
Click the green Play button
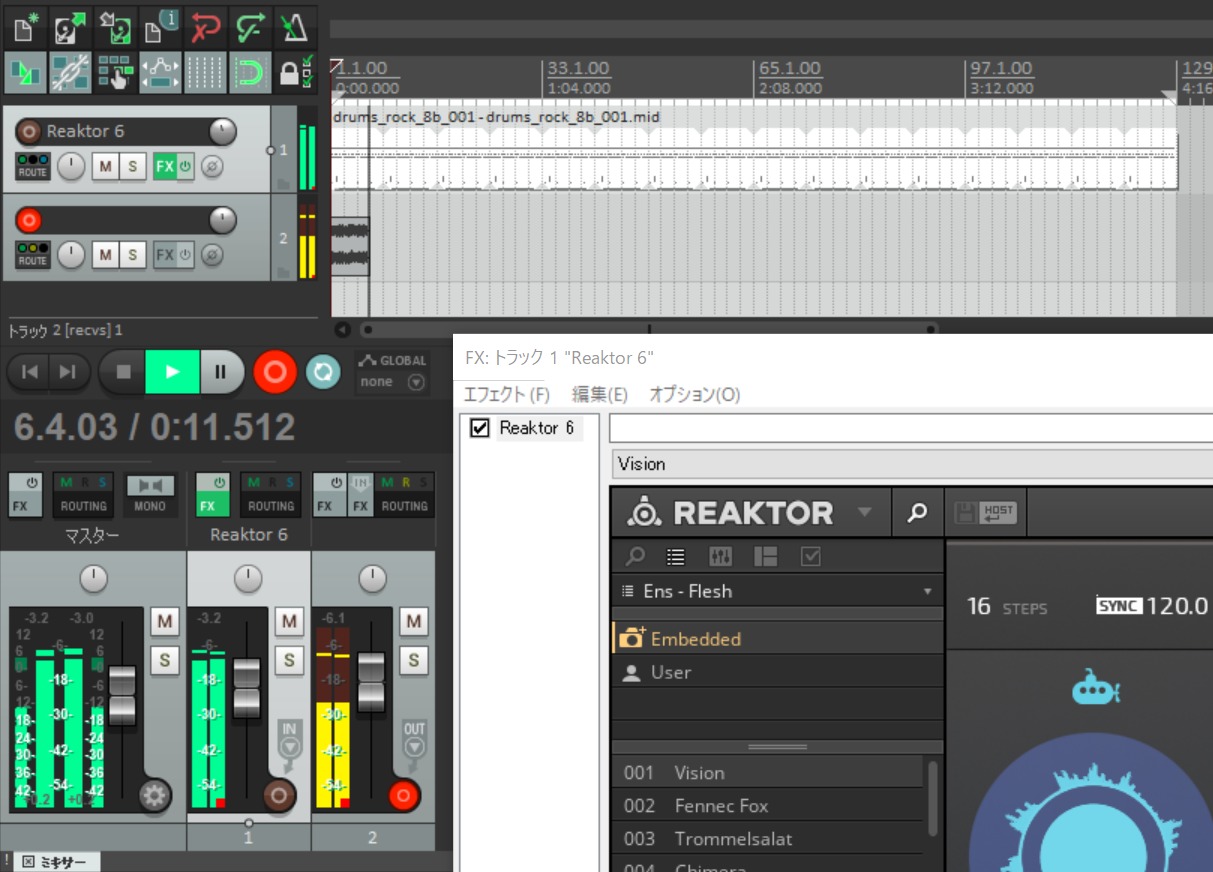pyautogui.click(x=173, y=372)
